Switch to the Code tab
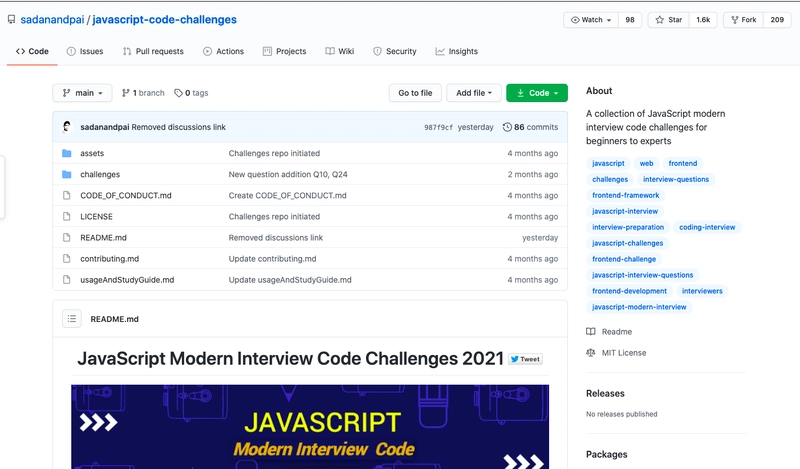 [x=32, y=51]
